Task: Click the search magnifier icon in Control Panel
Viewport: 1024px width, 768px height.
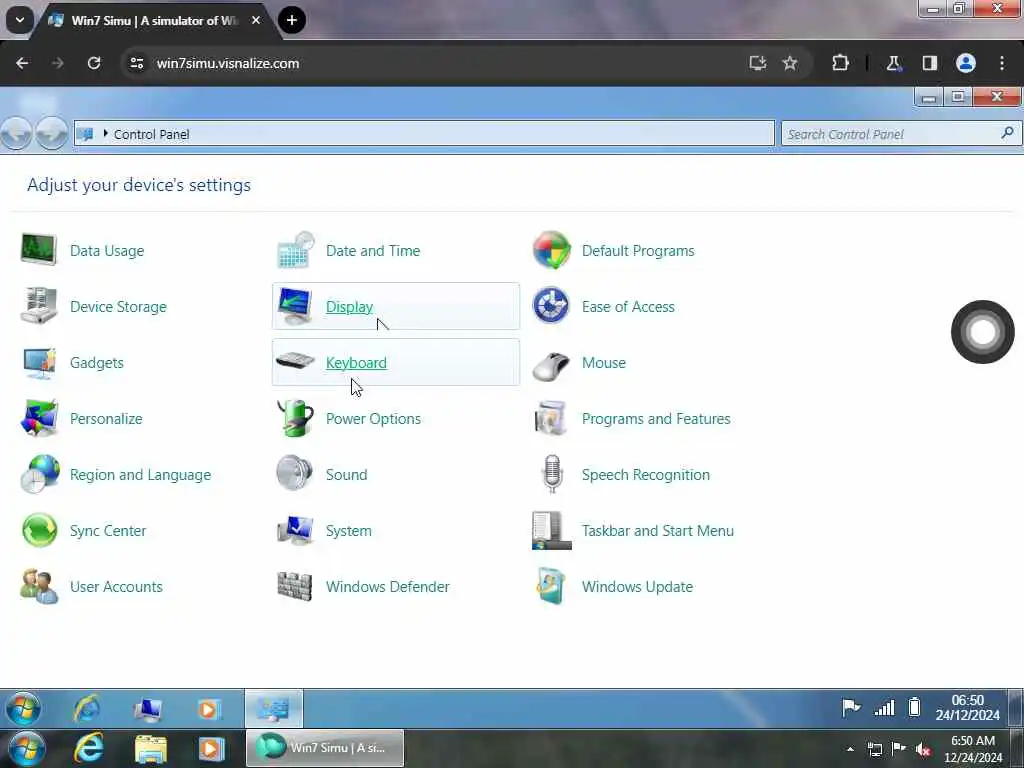Action: point(1007,133)
